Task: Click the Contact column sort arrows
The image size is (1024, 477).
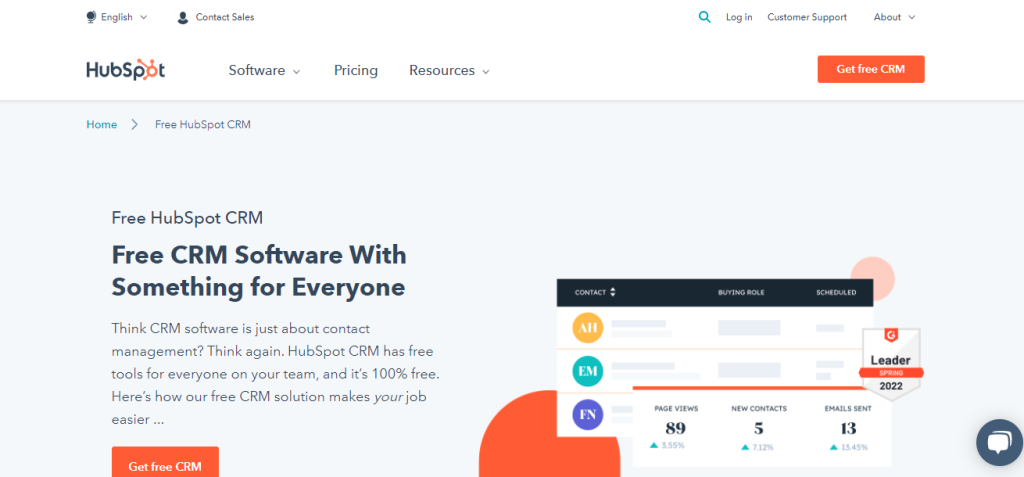Action: coord(613,292)
